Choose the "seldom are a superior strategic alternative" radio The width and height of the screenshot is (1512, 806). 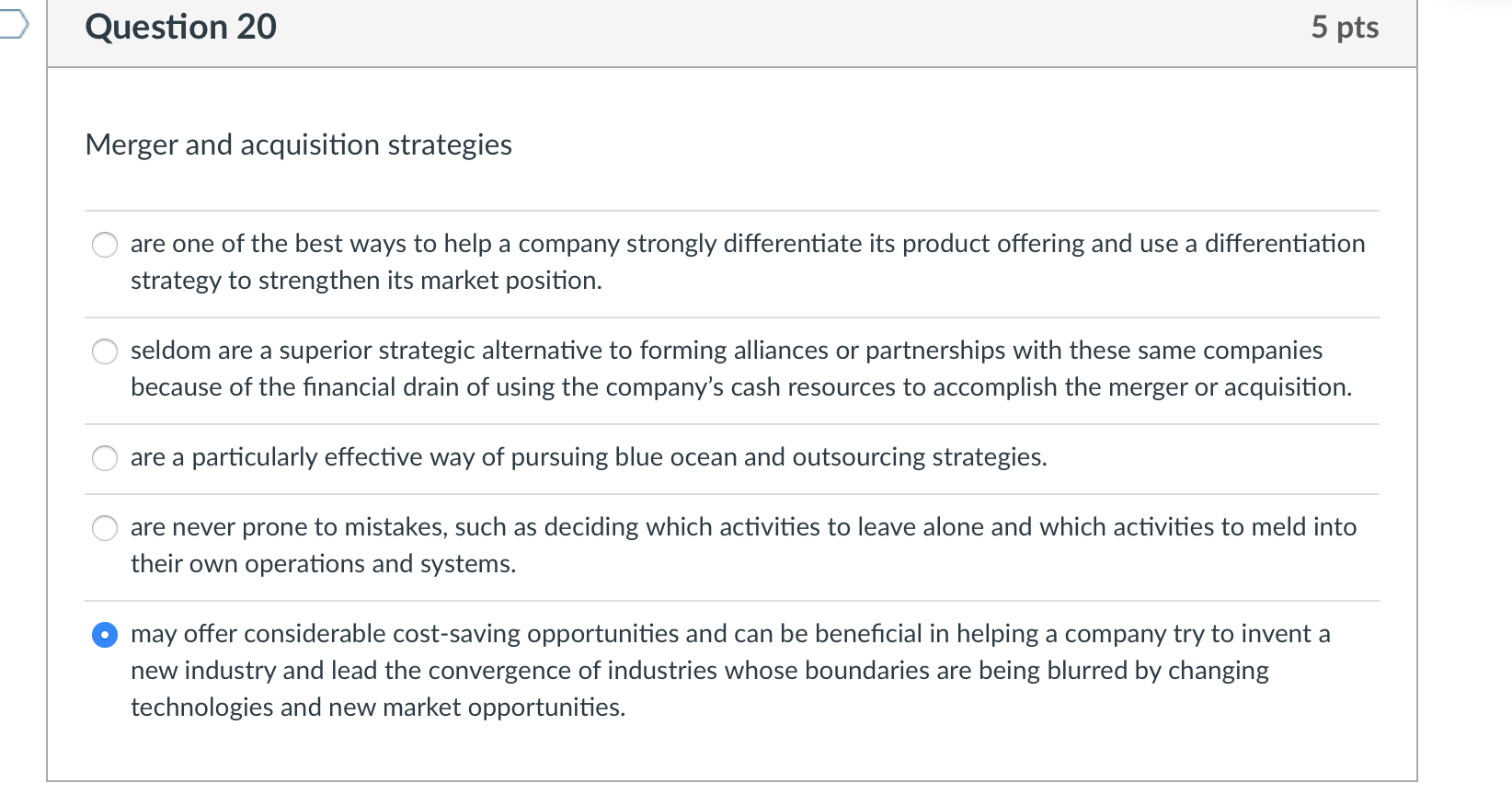pyautogui.click(x=105, y=351)
